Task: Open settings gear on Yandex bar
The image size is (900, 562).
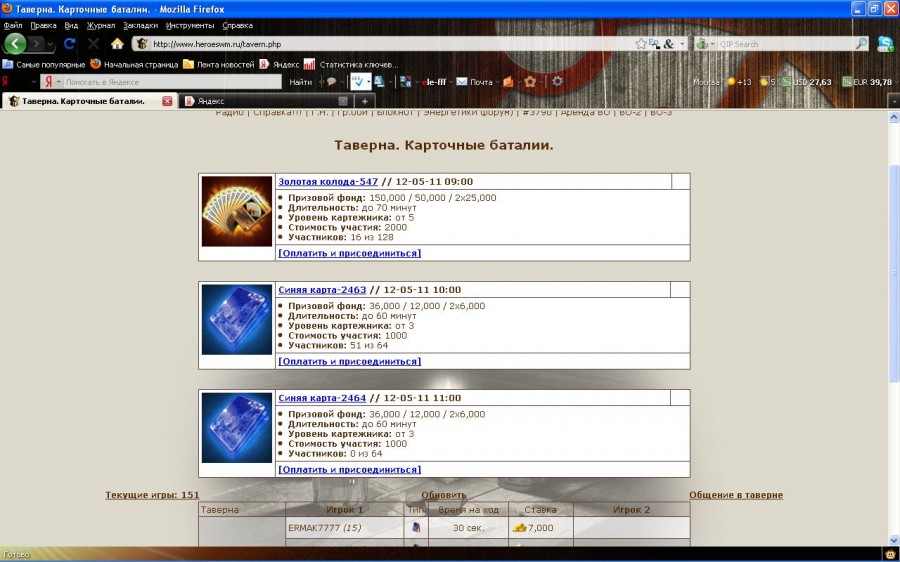Action: point(557,82)
